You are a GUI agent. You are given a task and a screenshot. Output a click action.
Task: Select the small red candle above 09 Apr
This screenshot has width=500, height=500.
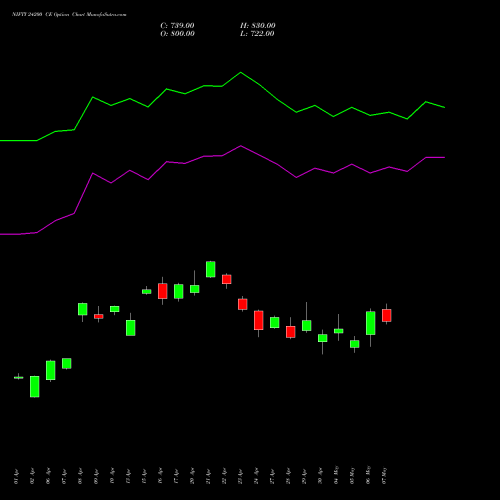point(99,316)
